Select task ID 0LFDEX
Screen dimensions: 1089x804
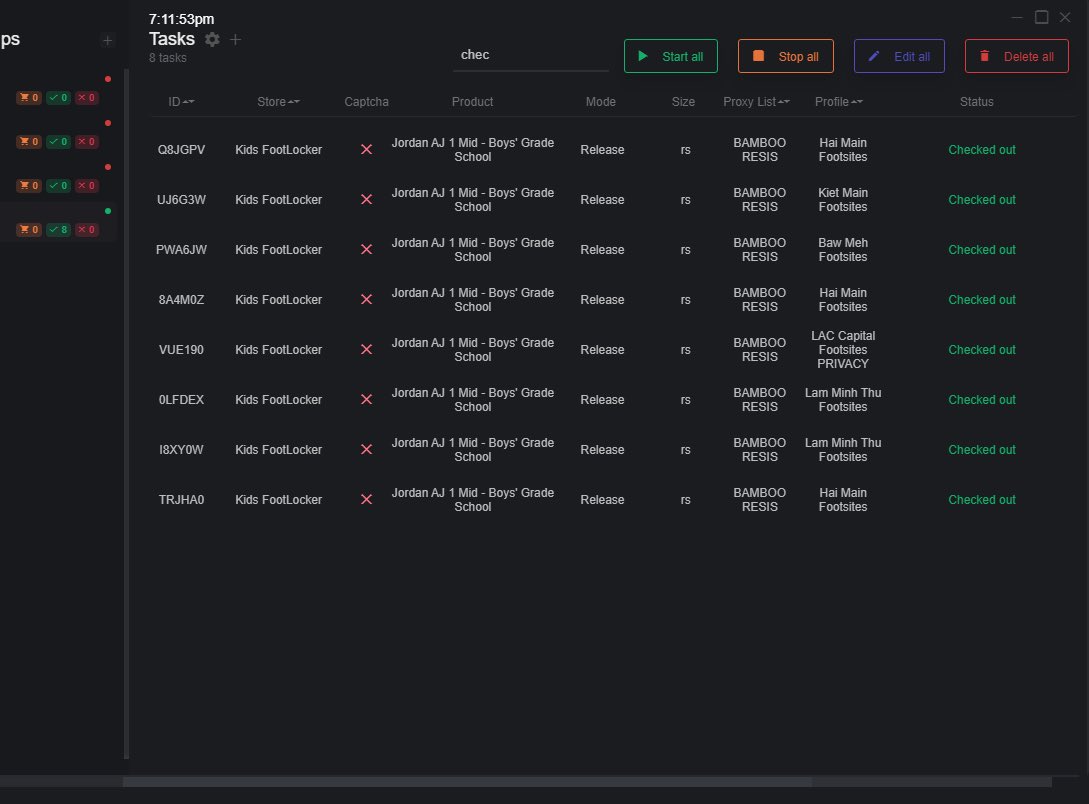pyautogui.click(x=181, y=399)
